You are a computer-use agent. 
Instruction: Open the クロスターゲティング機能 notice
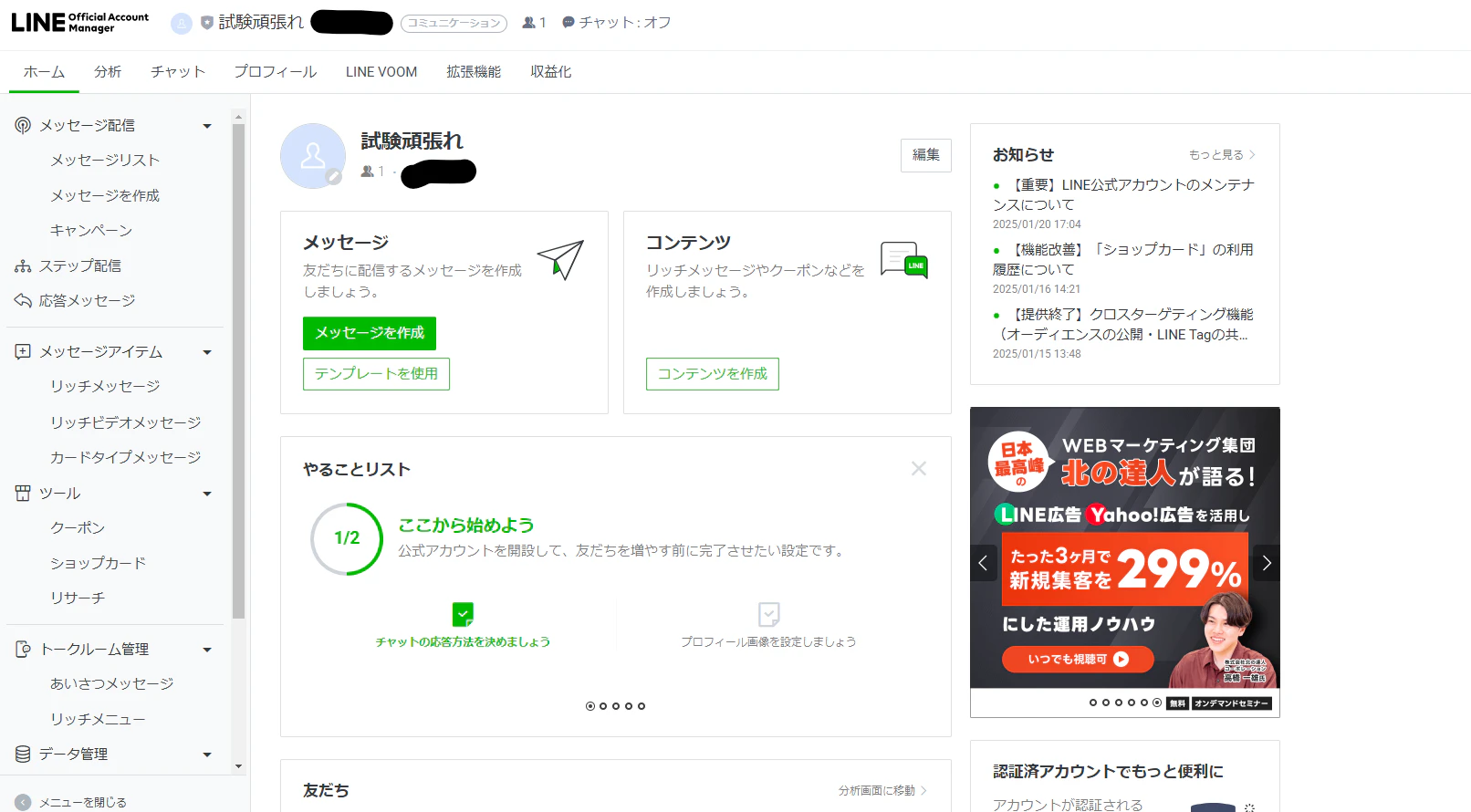[x=1123, y=324]
